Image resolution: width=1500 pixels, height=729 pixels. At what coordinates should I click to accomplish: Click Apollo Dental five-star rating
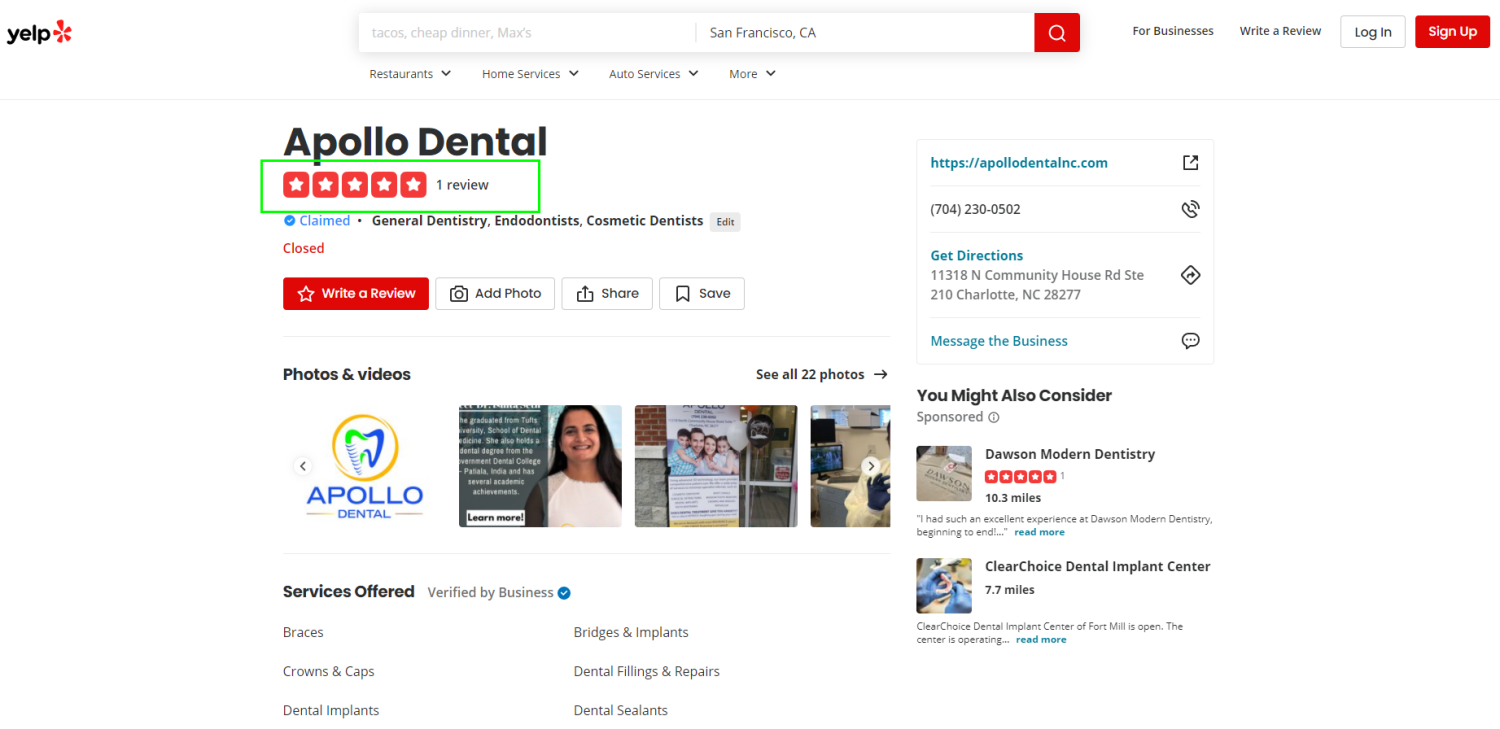click(x=354, y=185)
